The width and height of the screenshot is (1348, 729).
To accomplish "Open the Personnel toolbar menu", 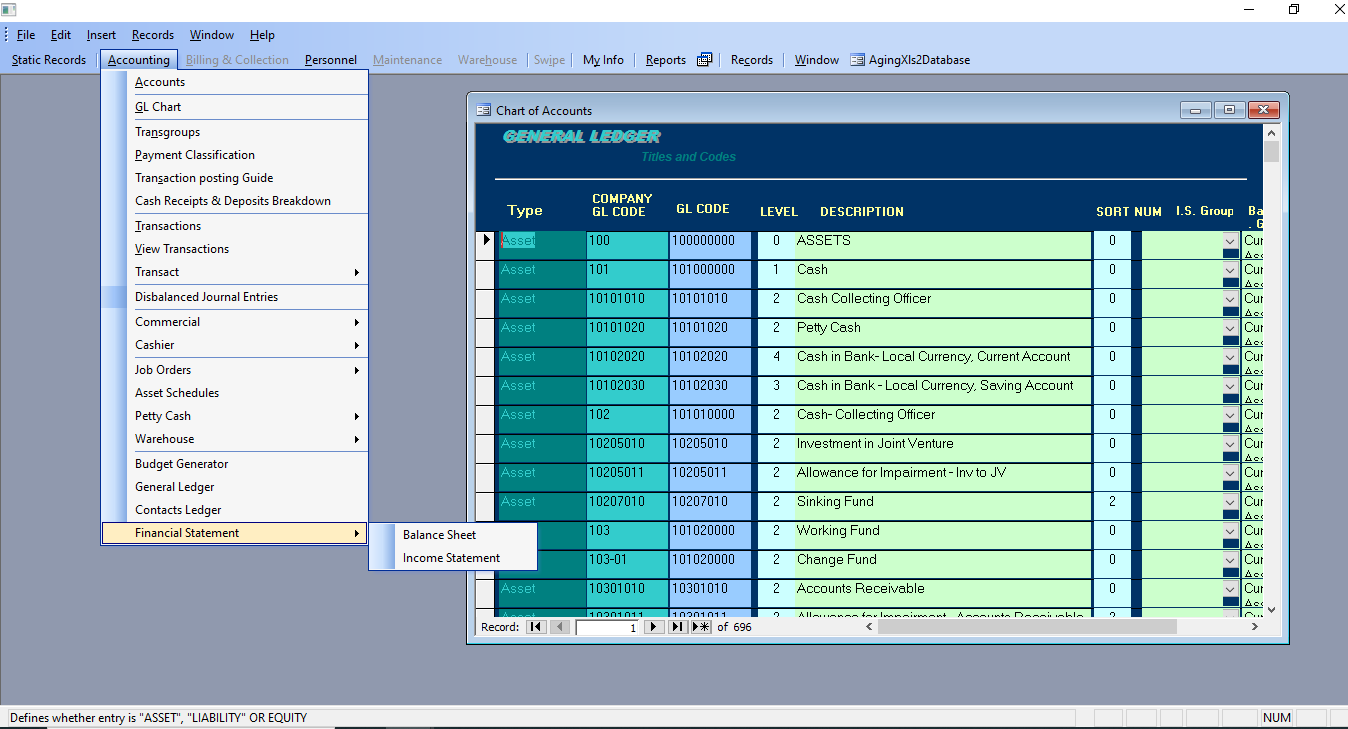I will point(331,60).
